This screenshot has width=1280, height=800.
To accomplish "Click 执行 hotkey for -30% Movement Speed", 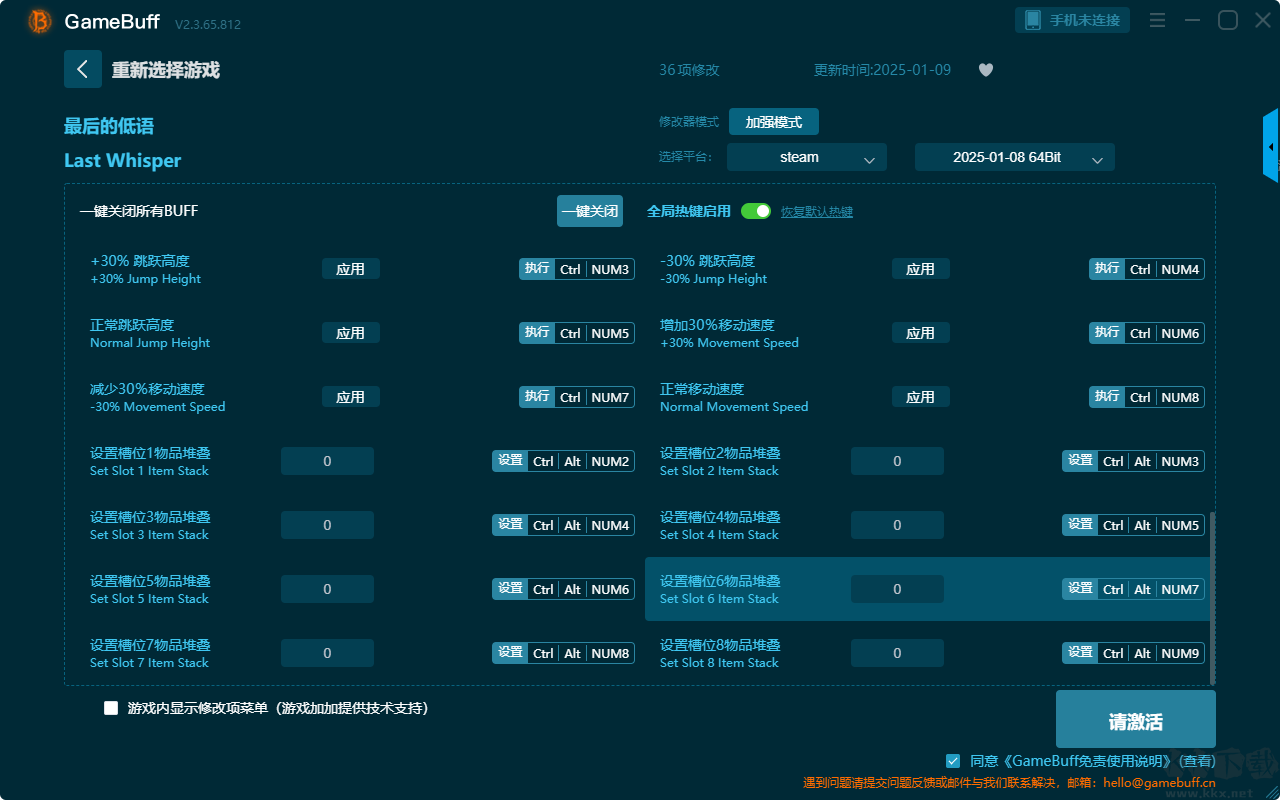I will (537, 397).
